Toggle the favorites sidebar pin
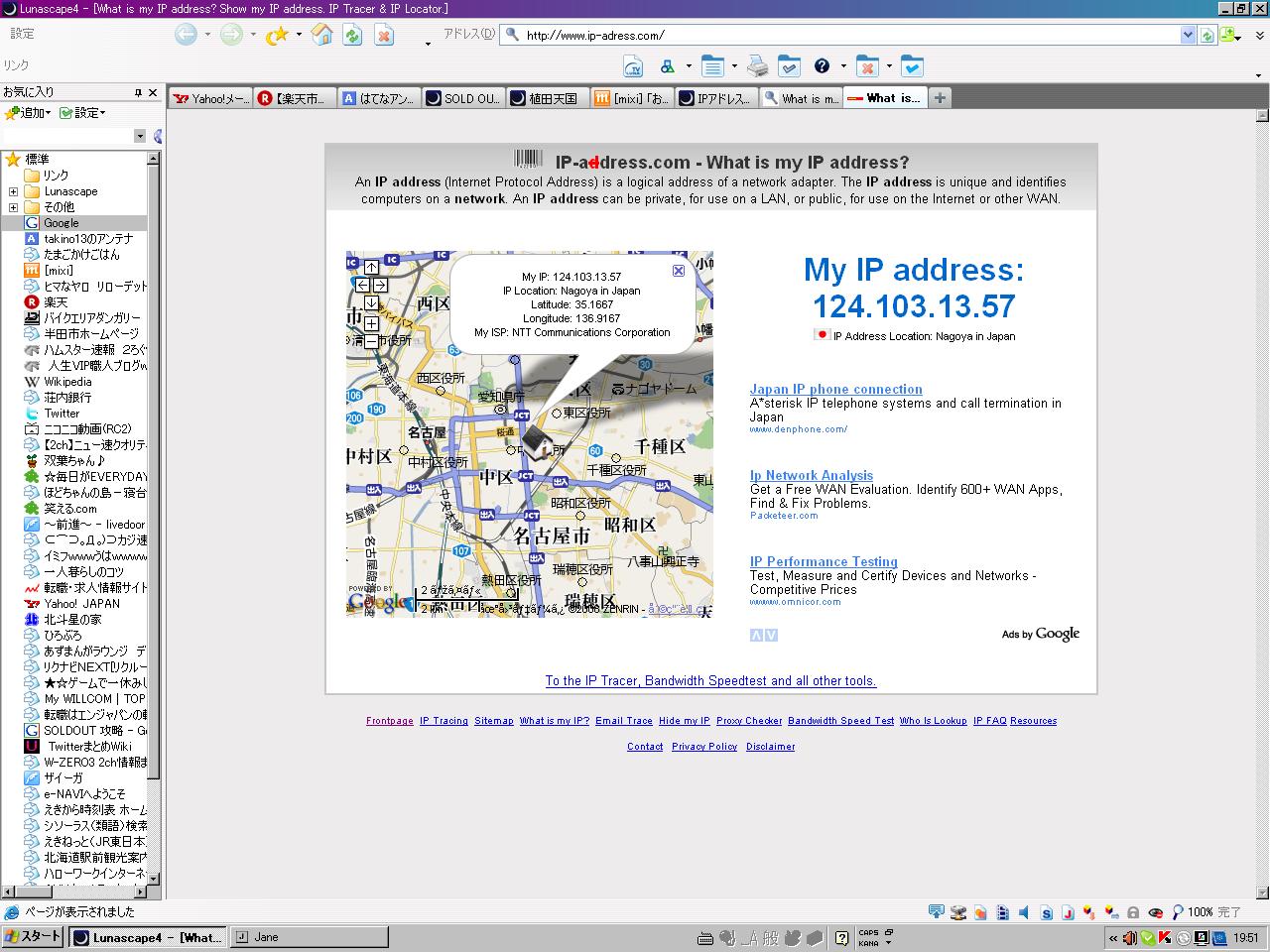Screen dimensions: 1270x952 (138, 92)
